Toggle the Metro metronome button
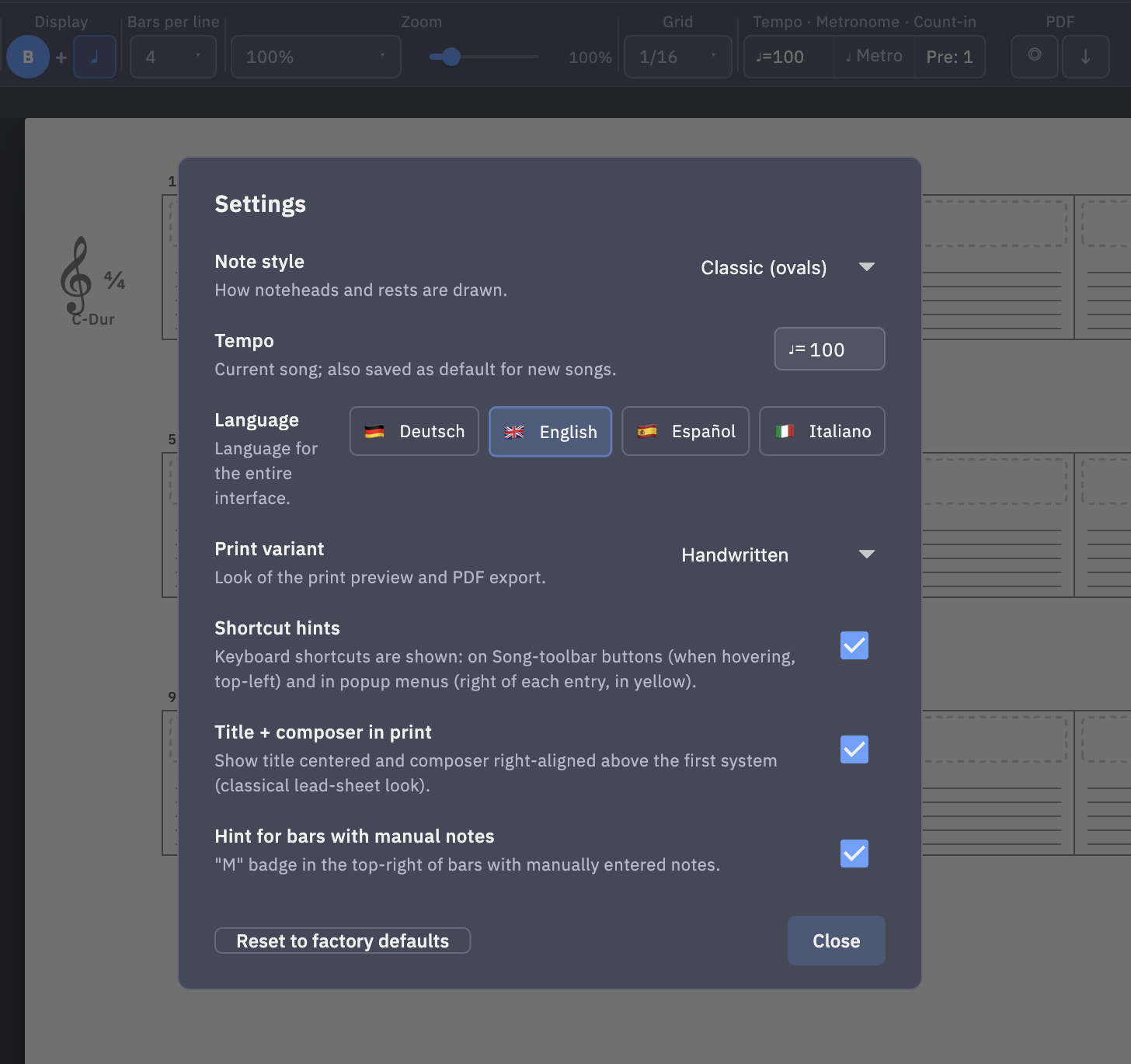 point(874,57)
